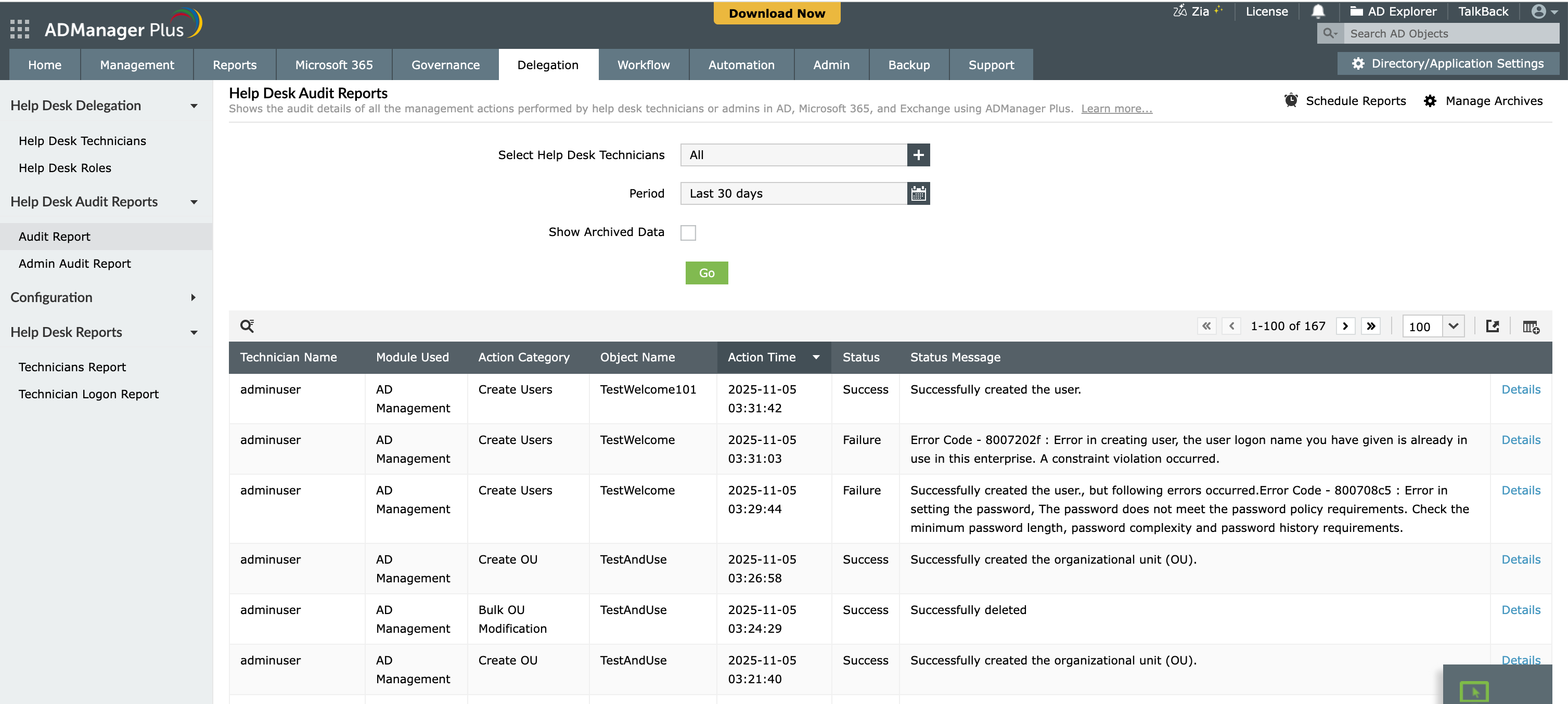Open Details link for TestWelcome101 row
The image size is (1568, 704).
tap(1520, 389)
